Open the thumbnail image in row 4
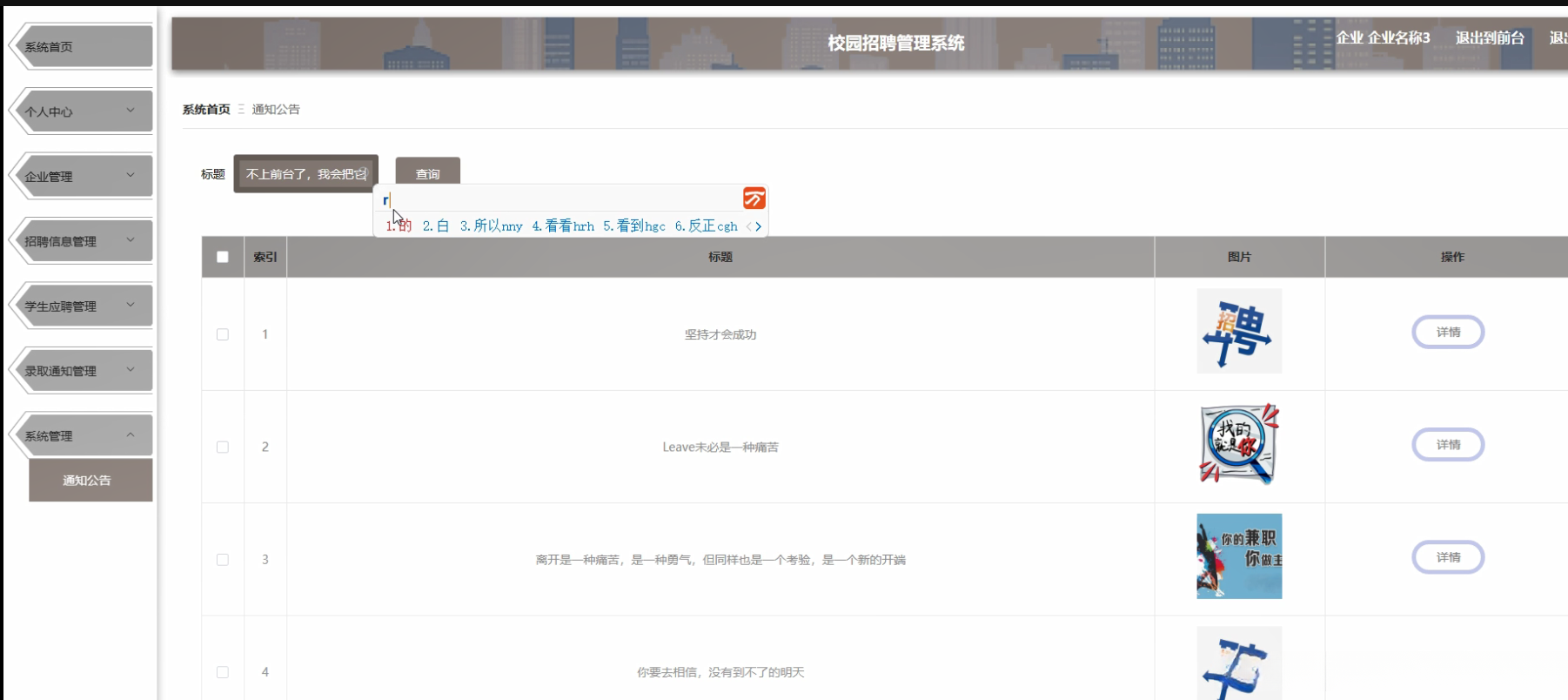Screen dimensions: 1568x700 (x=1239, y=663)
